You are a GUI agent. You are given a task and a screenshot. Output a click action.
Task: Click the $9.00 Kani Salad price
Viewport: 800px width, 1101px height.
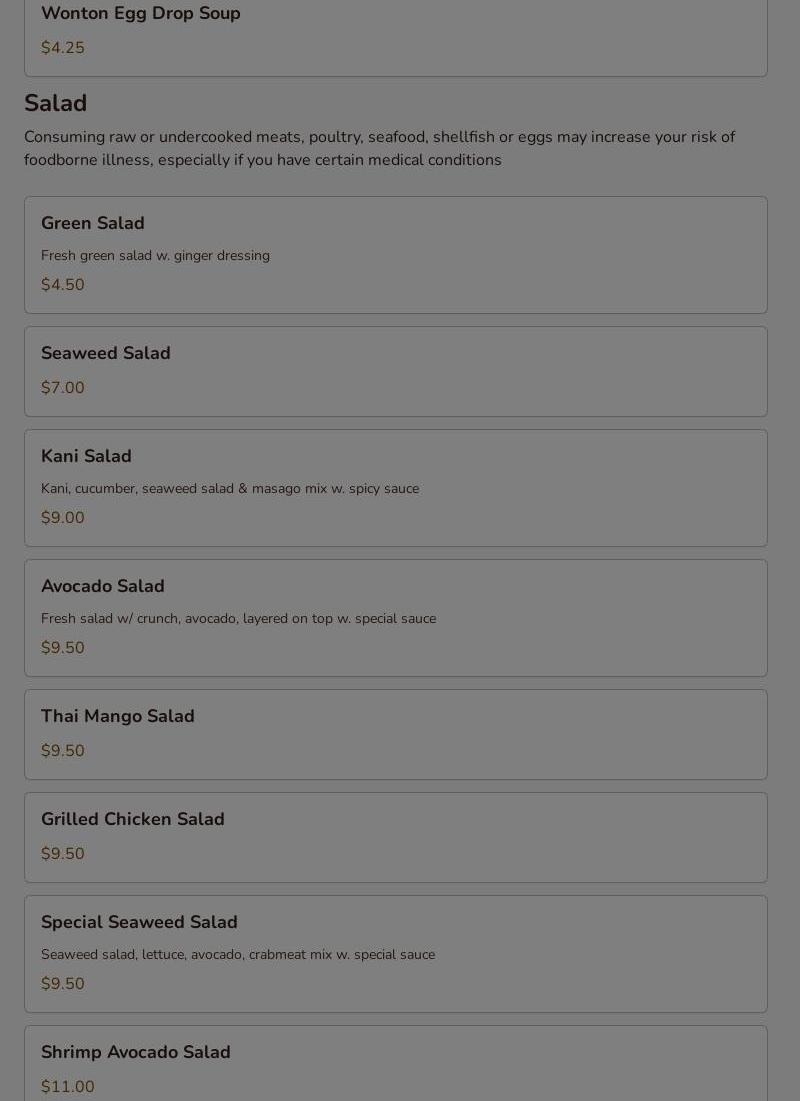[63, 518]
